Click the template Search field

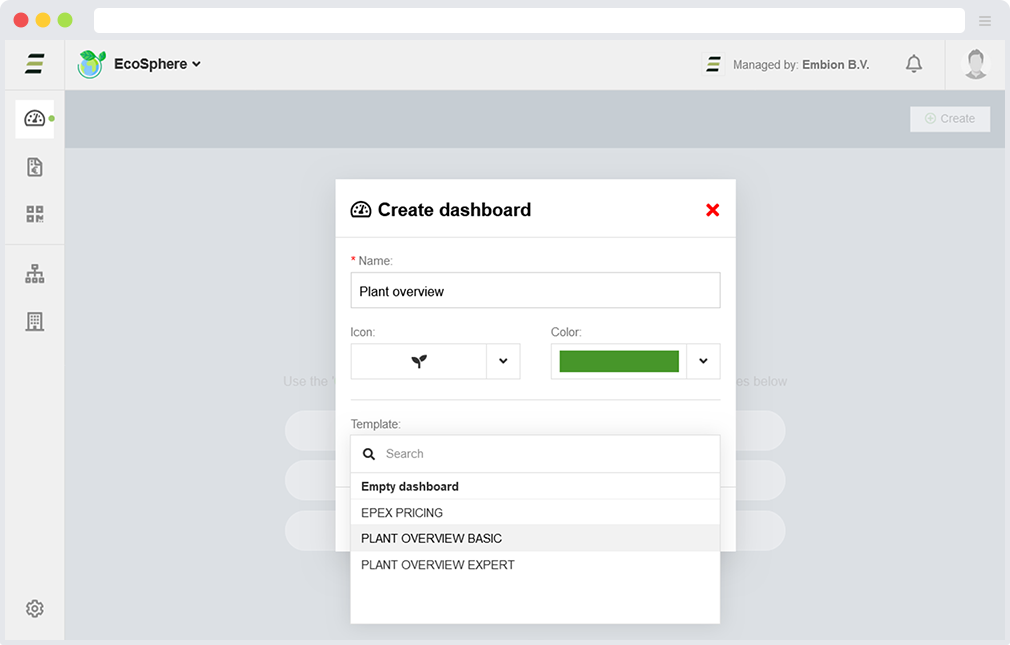[x=545, y=454]
